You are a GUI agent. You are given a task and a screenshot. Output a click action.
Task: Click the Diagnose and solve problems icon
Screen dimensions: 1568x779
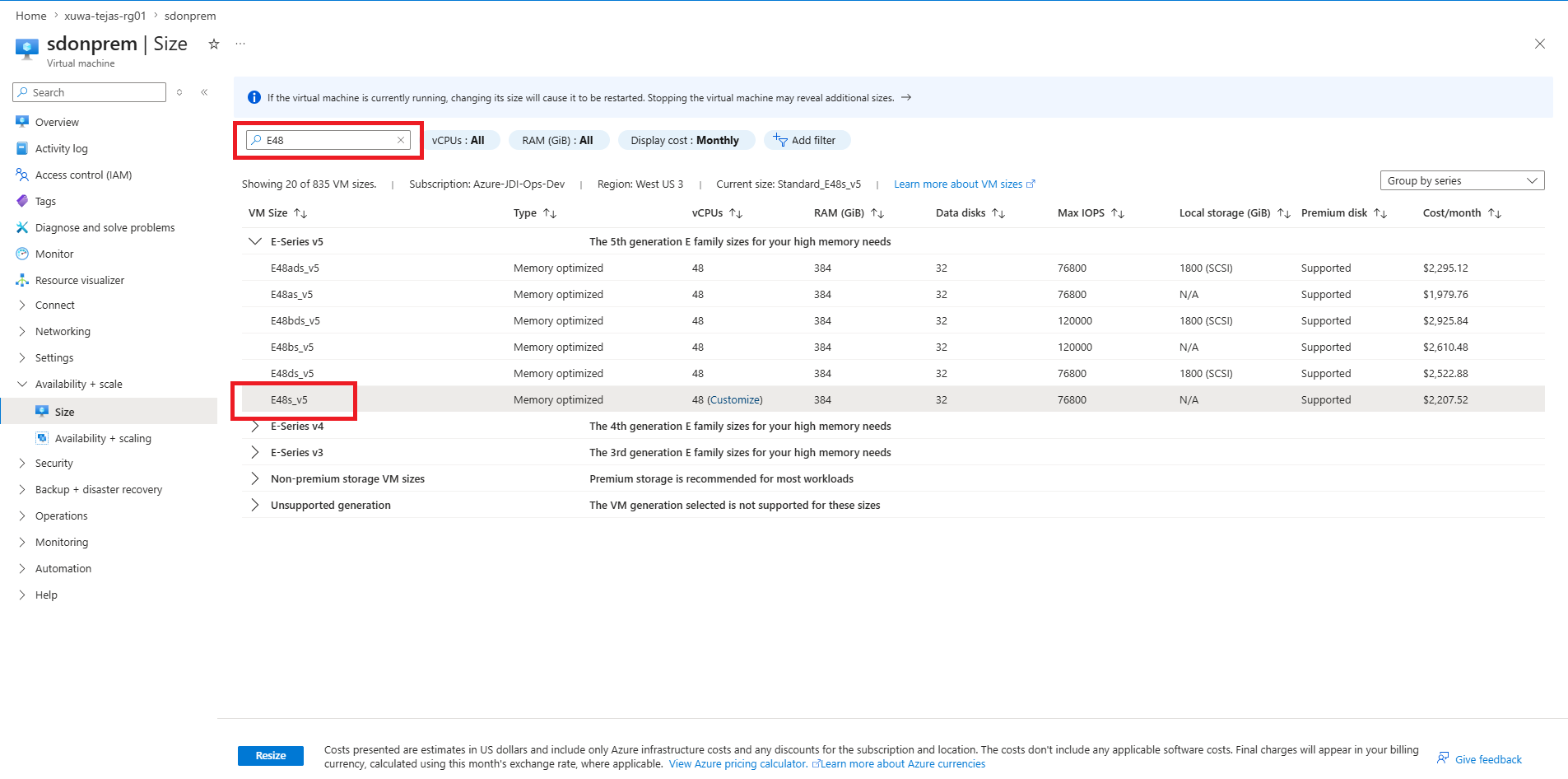(22, 227)
